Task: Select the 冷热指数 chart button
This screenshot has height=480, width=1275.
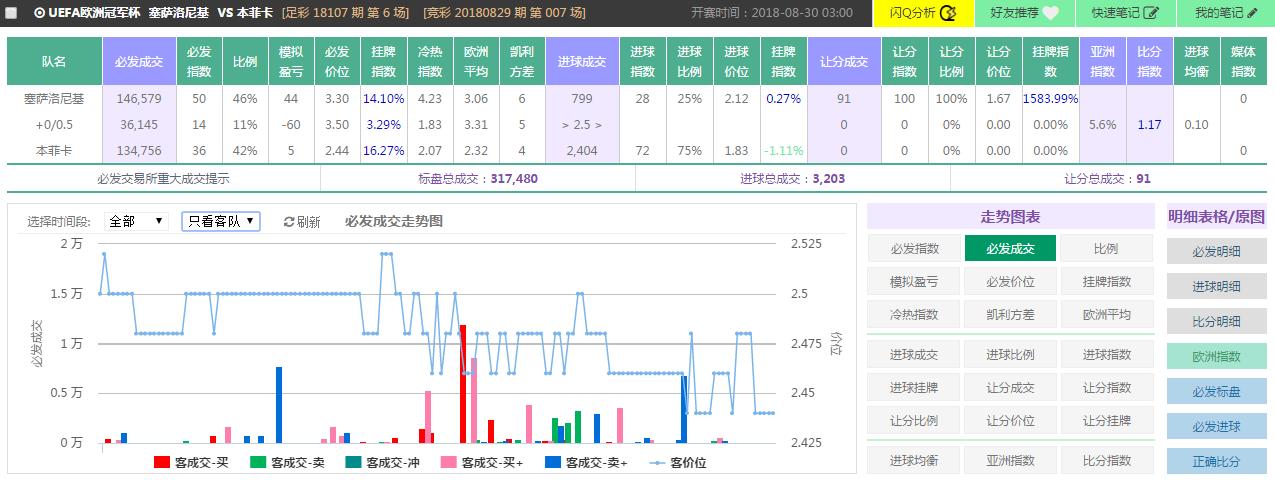Action: click(x=914, y=314)
